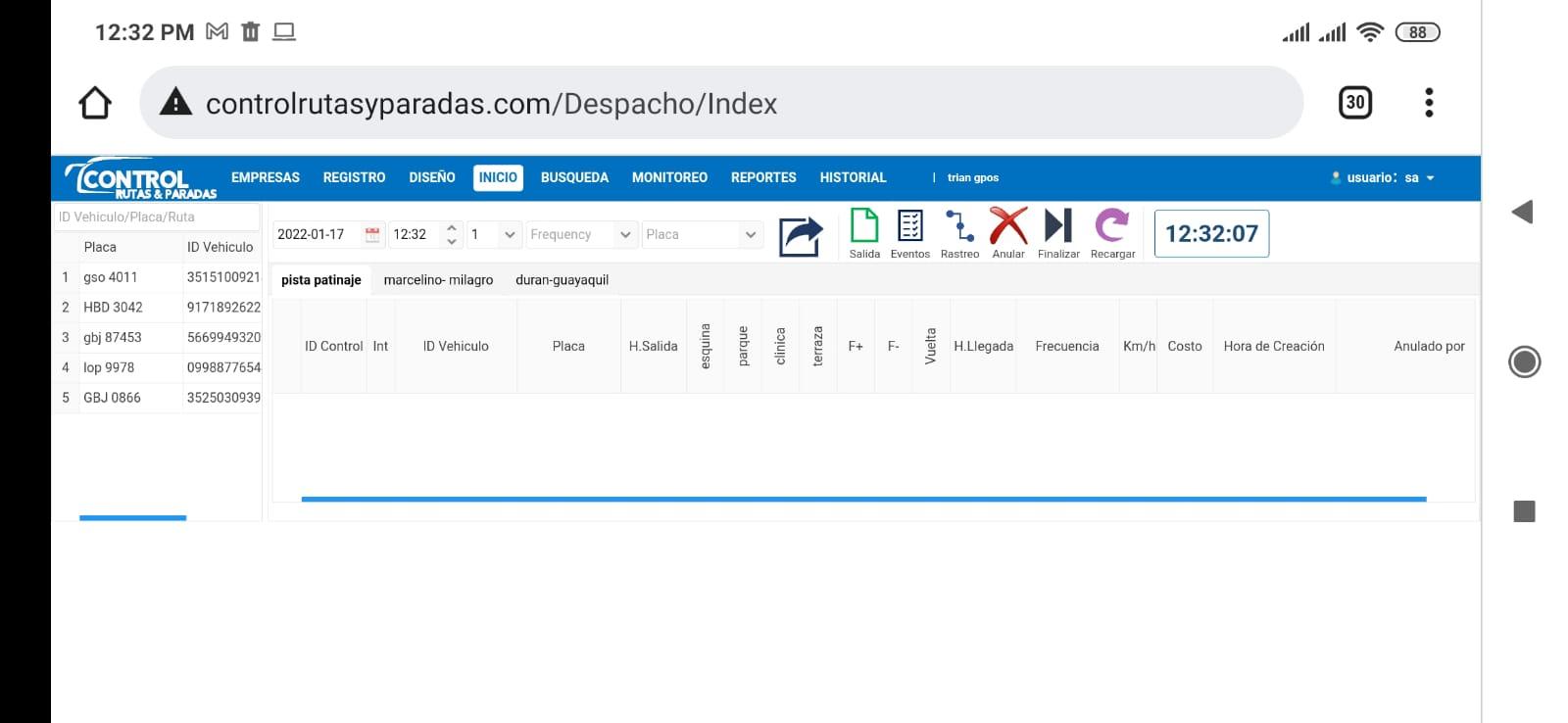1568x723 pixels.
Task: Click the H.Salida column header
Action: point(654,346)
